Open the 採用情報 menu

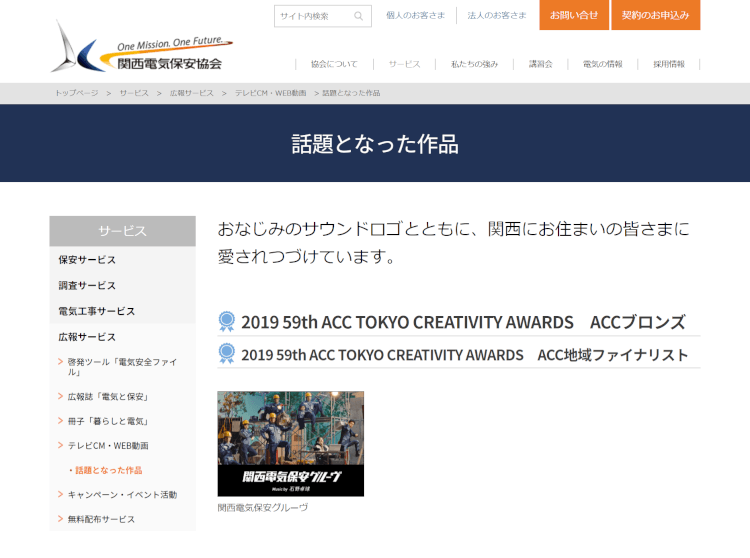tap(669, 64)
